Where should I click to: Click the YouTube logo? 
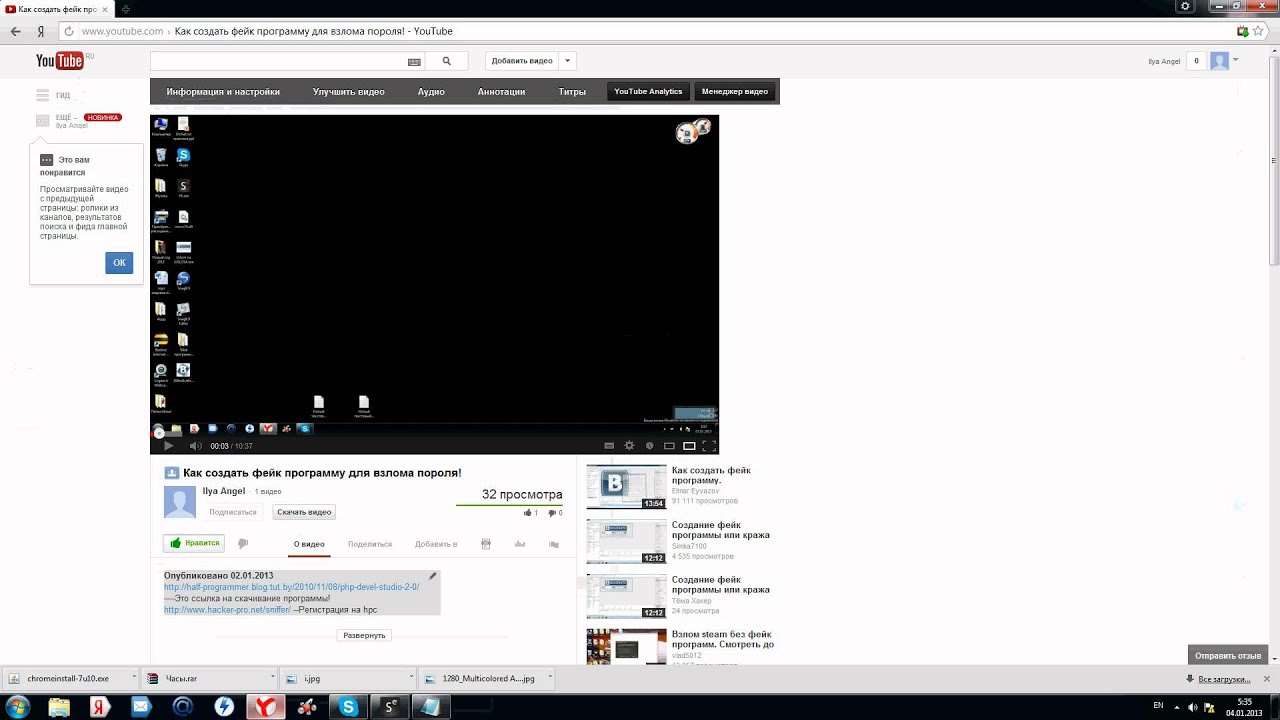[x=59, y=61]
